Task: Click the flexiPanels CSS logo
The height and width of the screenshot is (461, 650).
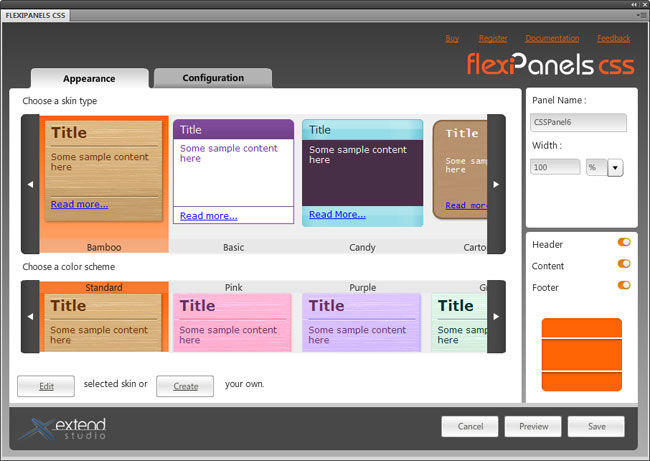Action: pyautogui.click(x=551, y=64)
